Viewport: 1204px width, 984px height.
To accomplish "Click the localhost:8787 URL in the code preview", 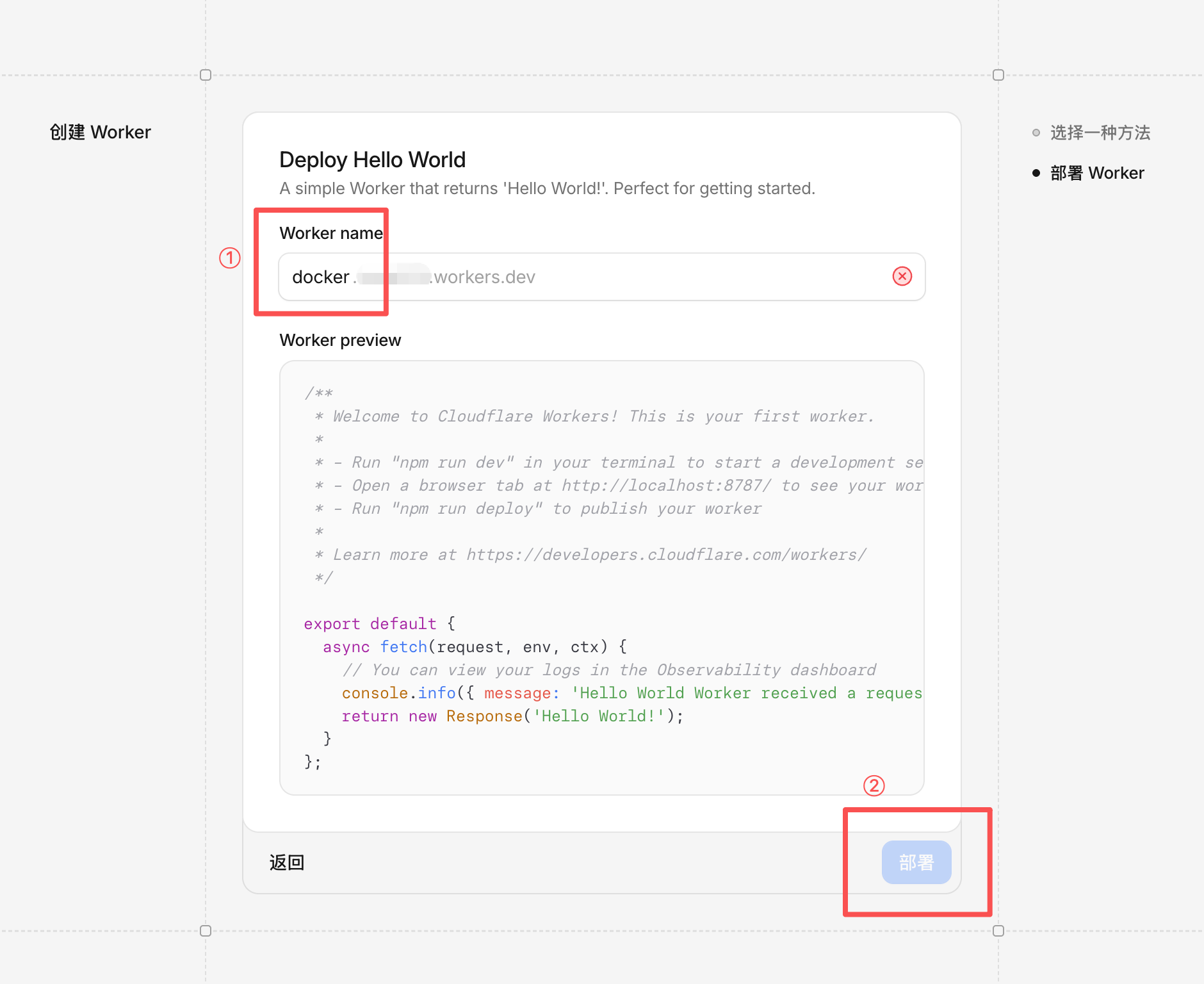I will [x=666, y=486].
